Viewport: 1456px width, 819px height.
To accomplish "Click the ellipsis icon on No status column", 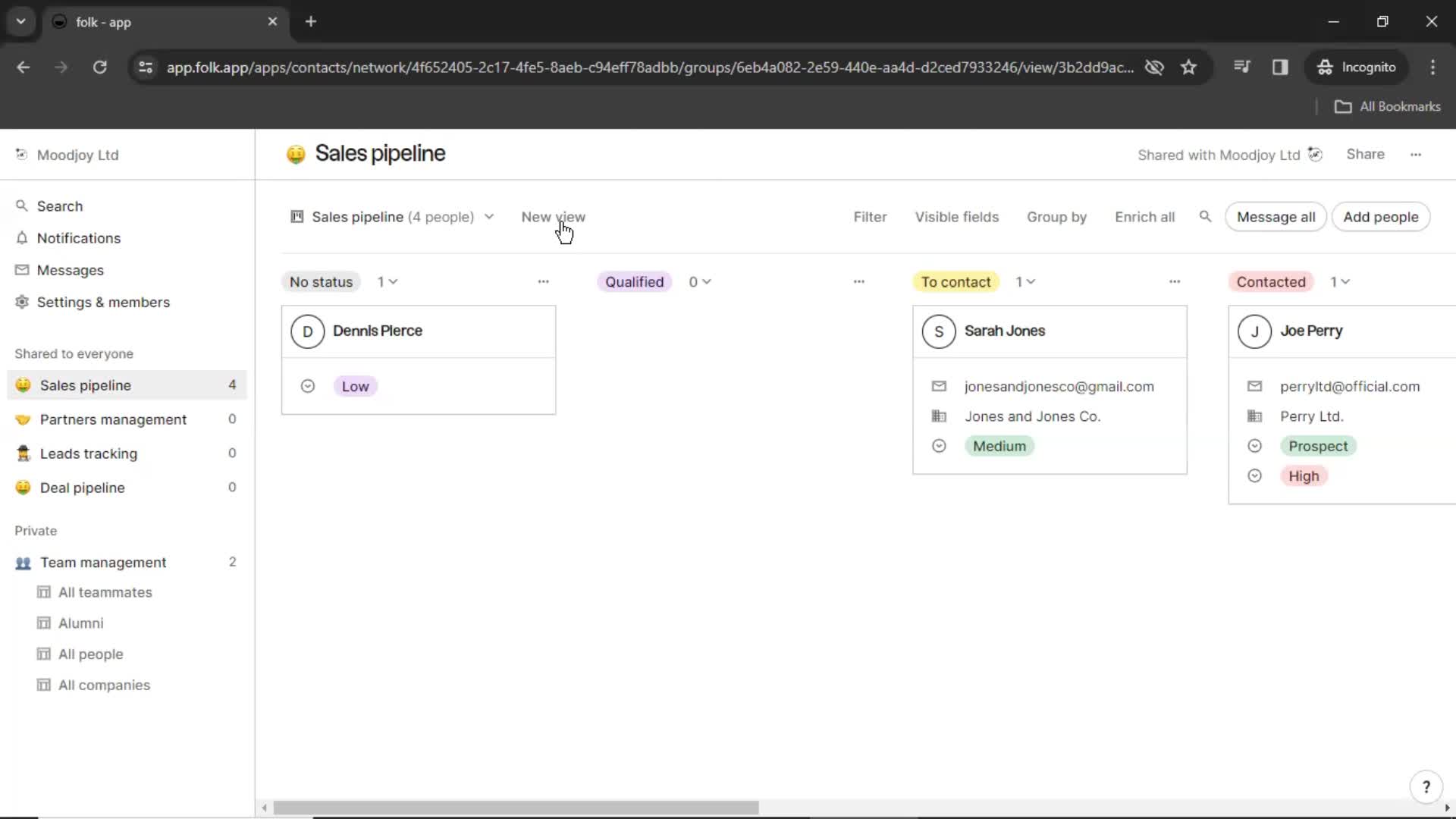I will [x=543, y=281].
